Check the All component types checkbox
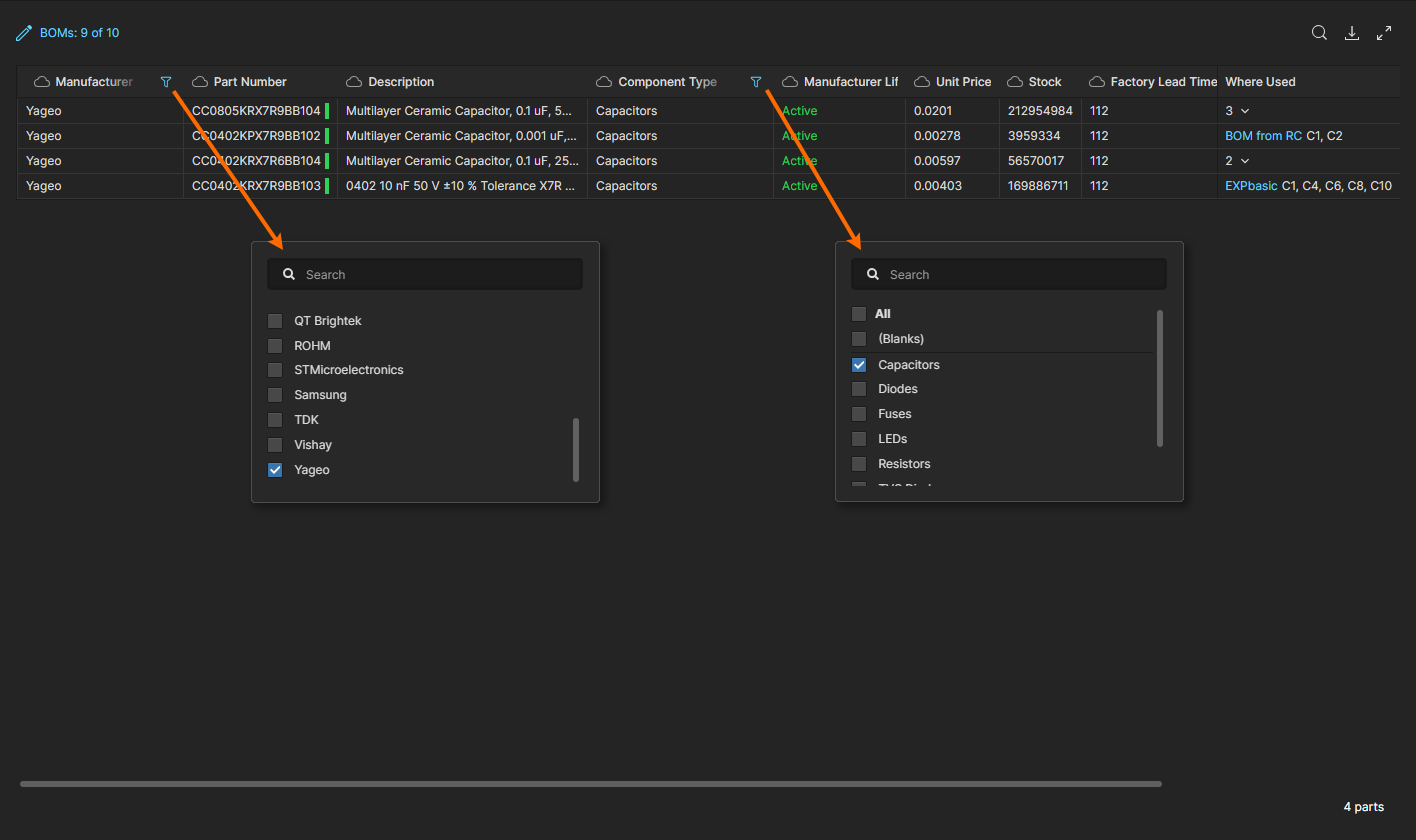This screenshot has height=840, width=1416. coord(859,314)
